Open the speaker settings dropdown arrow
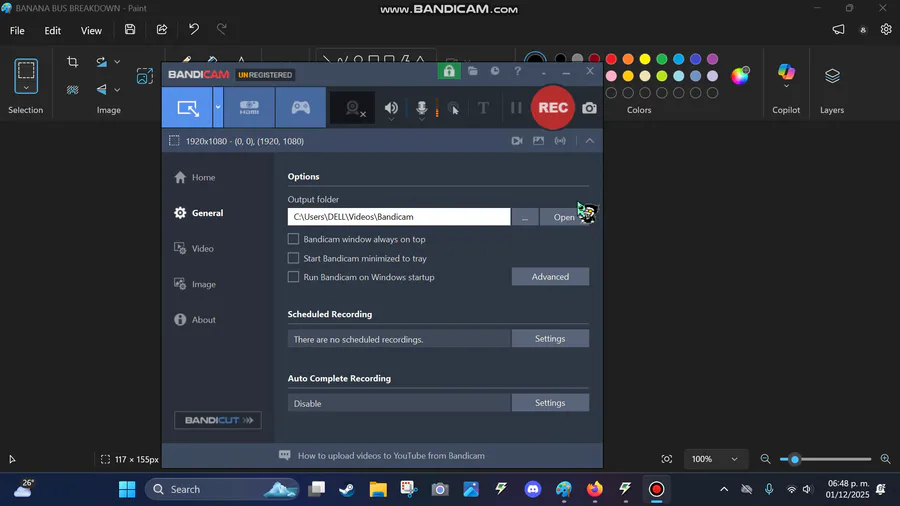This screenshot has height=506, width=900. (x=391, y=119)
